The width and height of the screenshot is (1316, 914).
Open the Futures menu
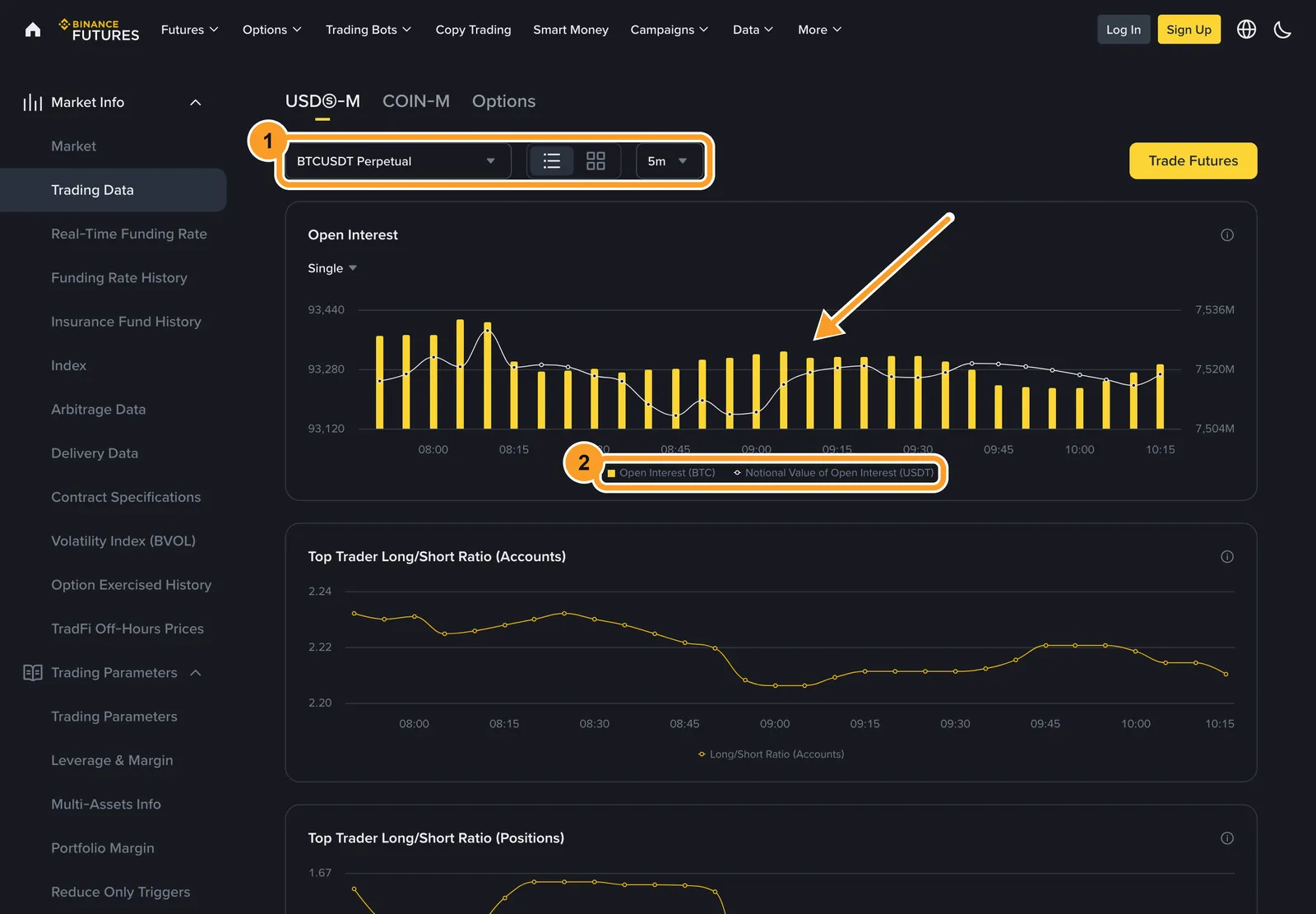190,30
